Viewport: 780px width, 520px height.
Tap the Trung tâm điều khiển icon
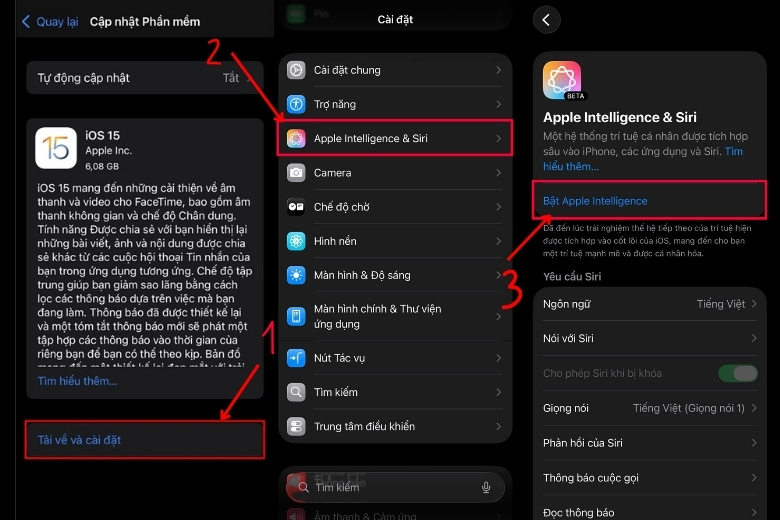click(x=296, y=426)
